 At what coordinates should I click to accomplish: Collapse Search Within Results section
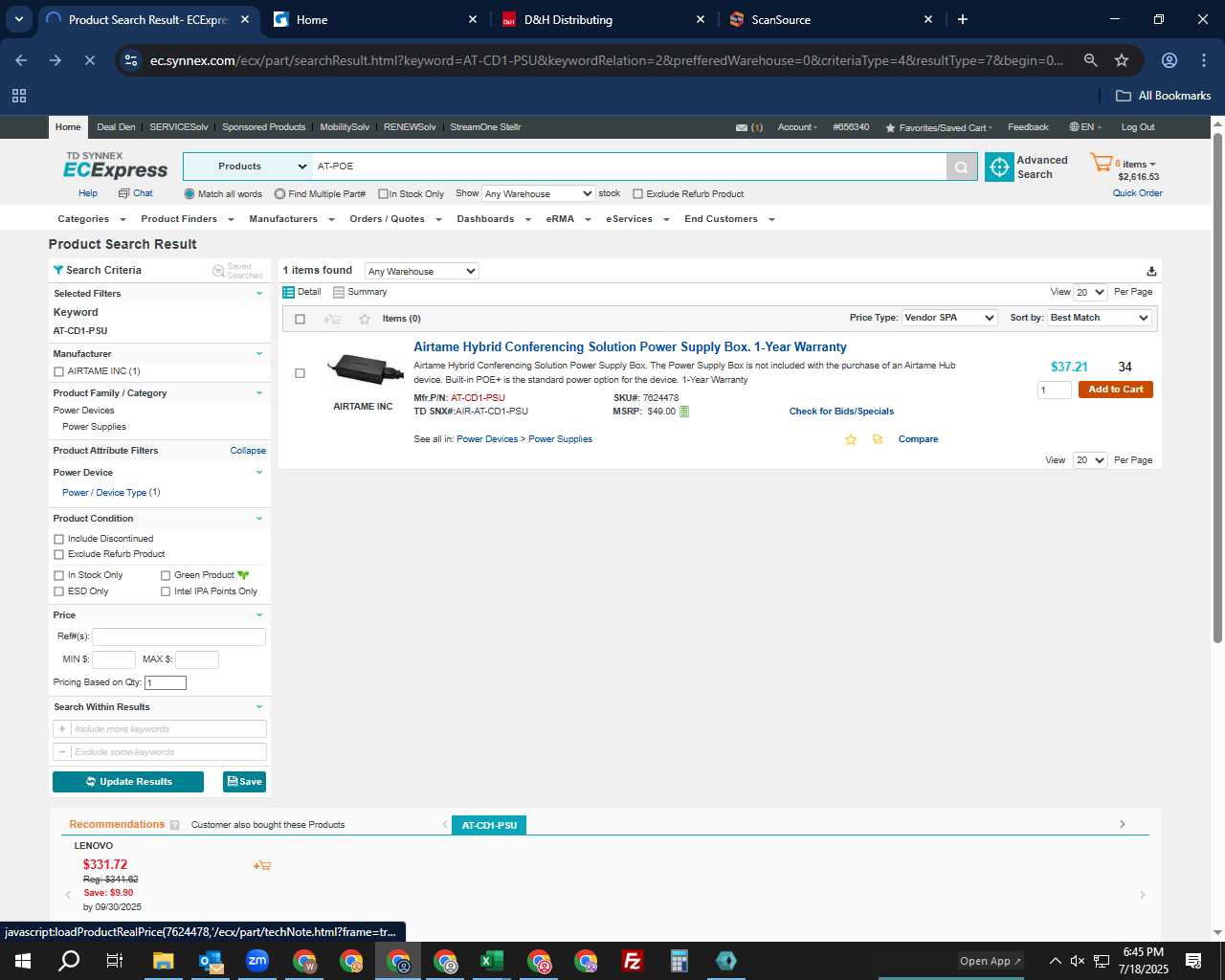pyautogui.click(x=259, y=707)
